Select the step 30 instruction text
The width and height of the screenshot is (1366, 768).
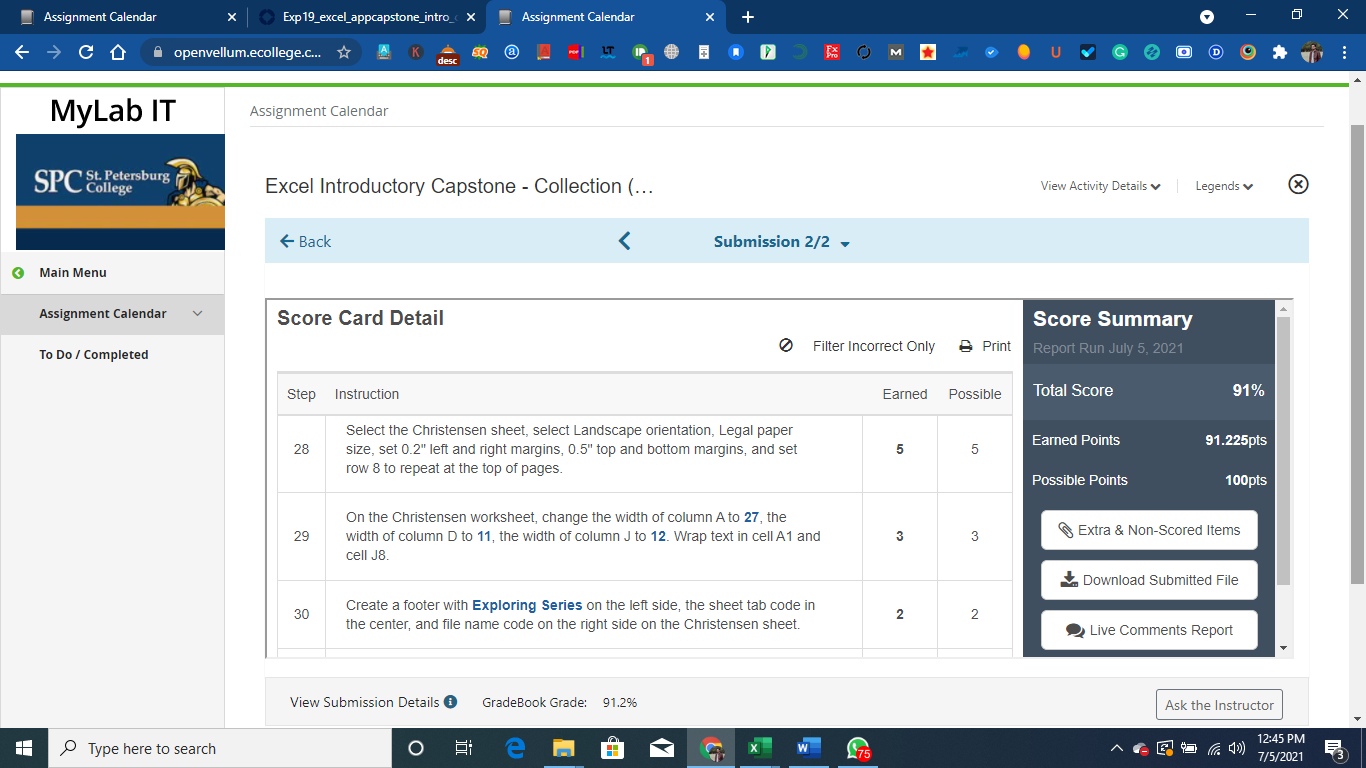coord(580,614)
